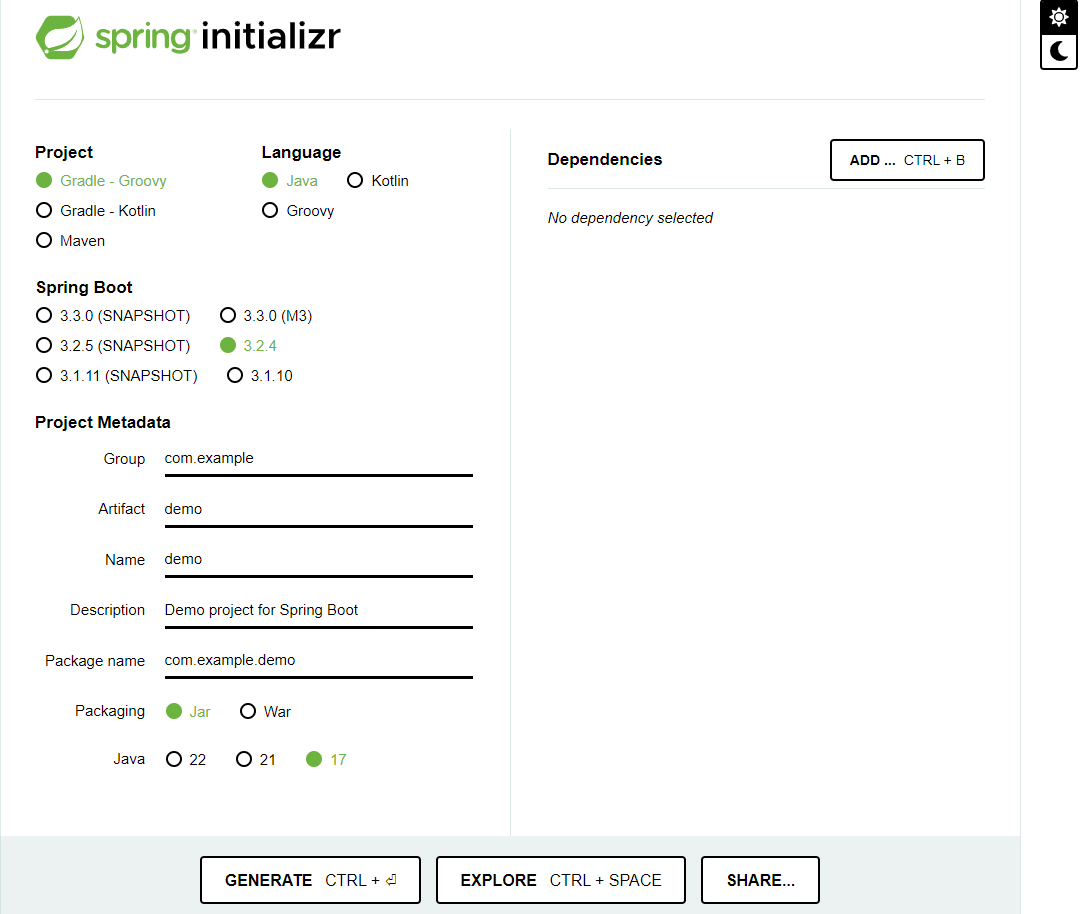Pick Java version 17

pos(326,760)
